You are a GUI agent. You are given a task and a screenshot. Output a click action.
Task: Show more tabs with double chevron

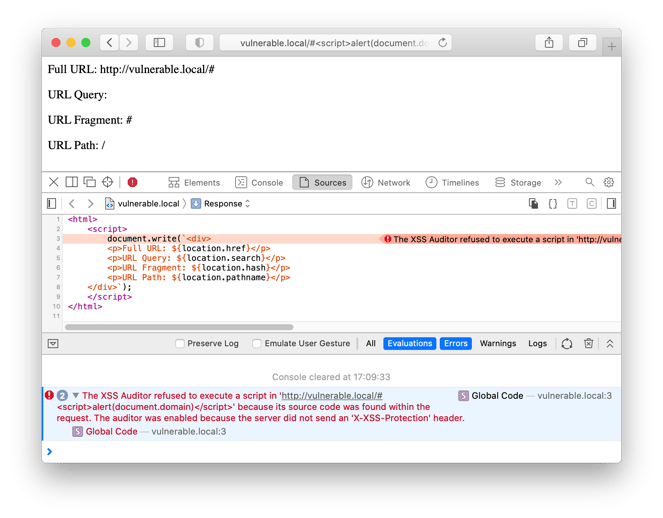click(x=558, y=182)
